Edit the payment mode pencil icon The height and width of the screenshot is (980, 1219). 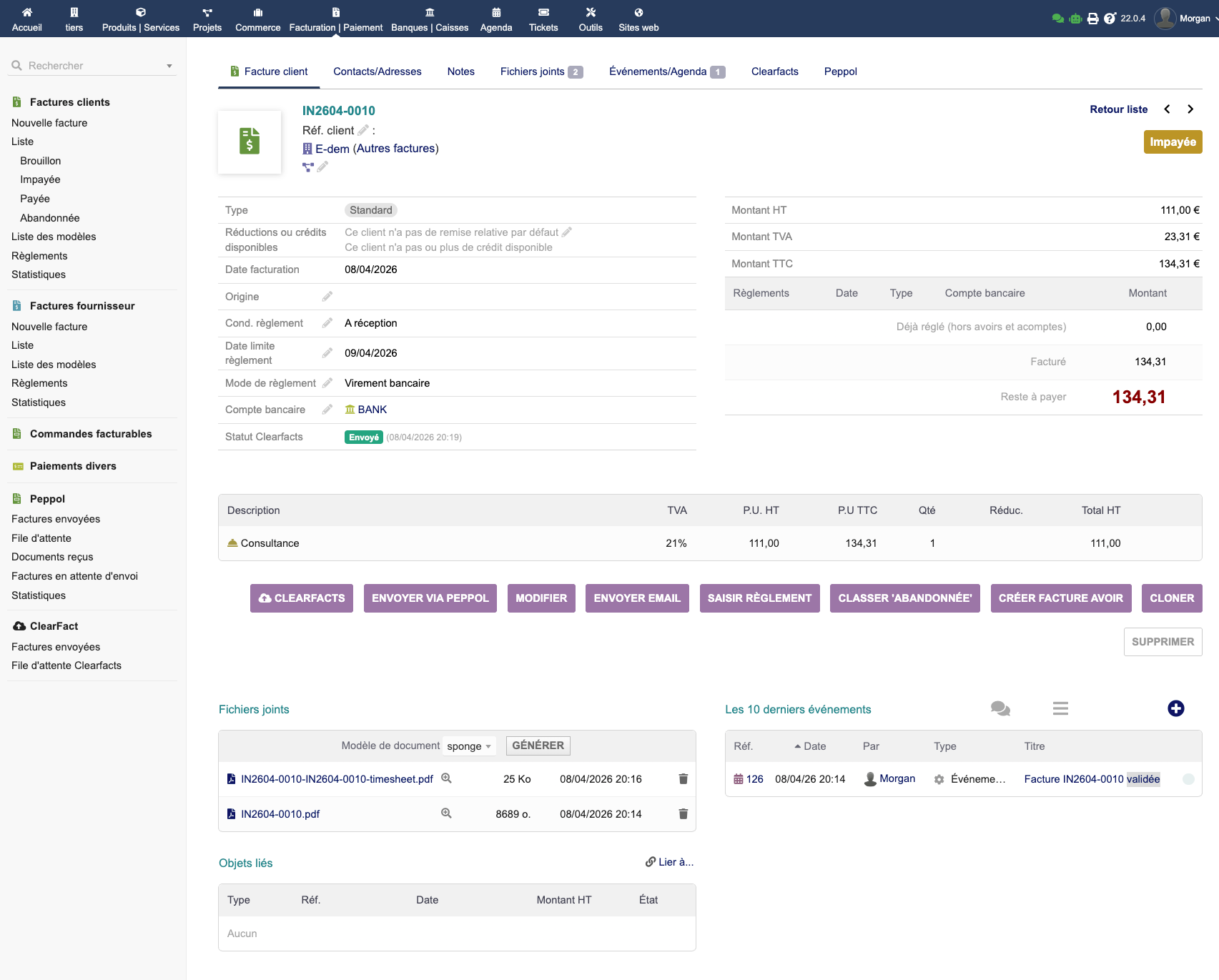[327, 383]
